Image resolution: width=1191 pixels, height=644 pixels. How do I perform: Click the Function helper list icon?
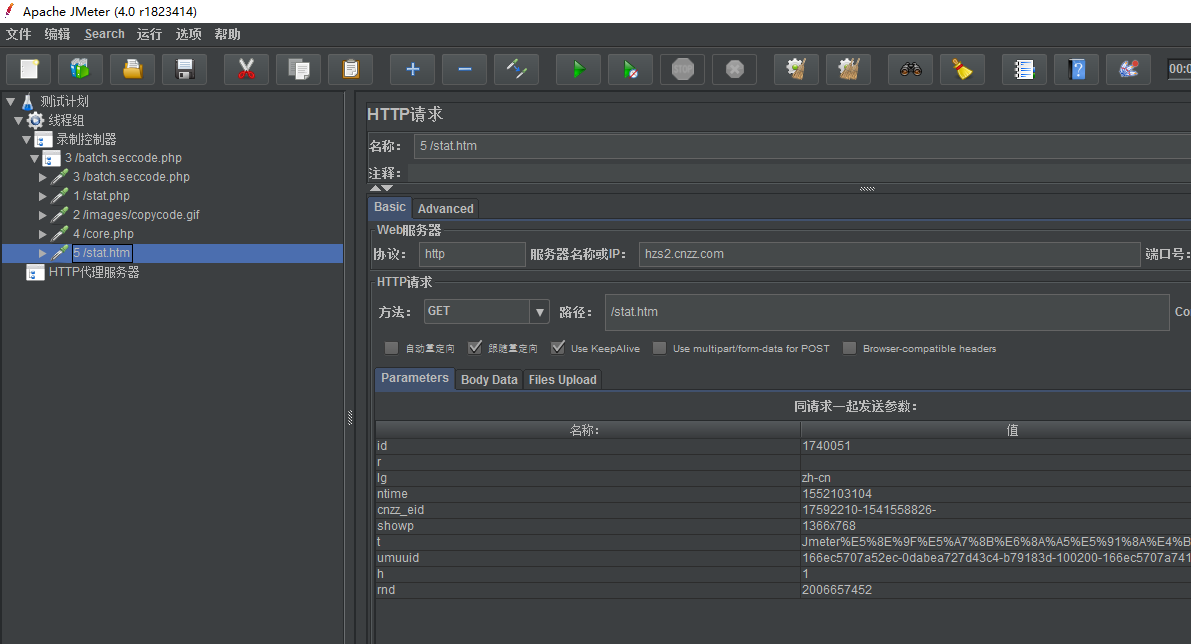1023,69
